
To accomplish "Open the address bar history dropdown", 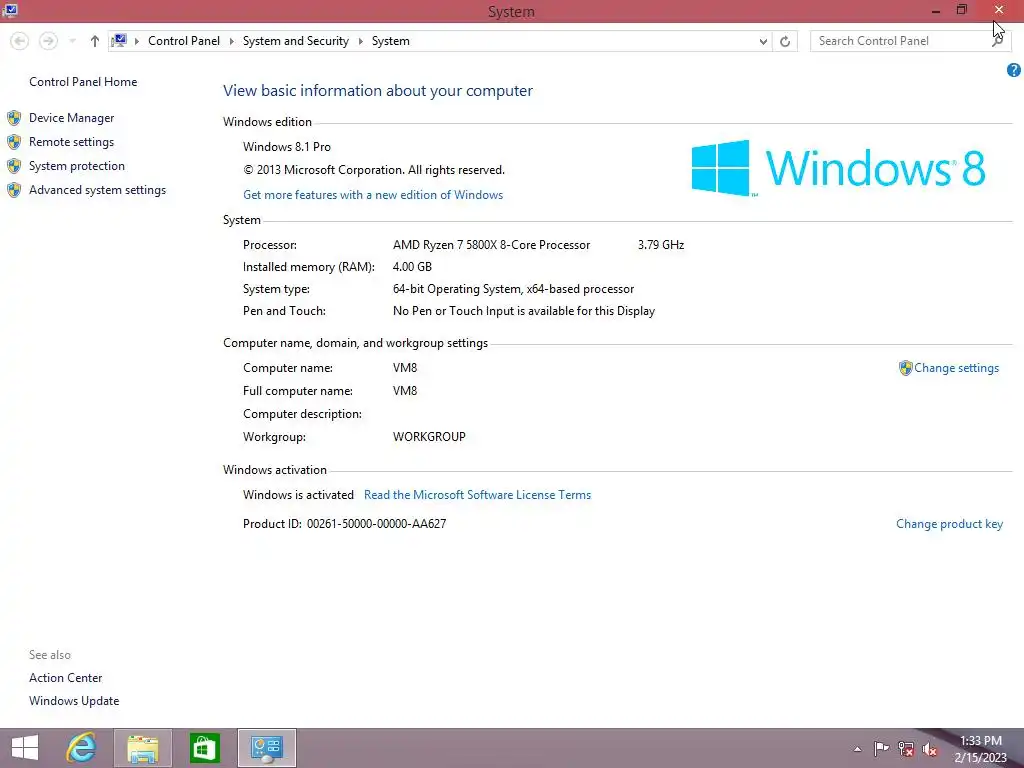I will click(763, 41).
